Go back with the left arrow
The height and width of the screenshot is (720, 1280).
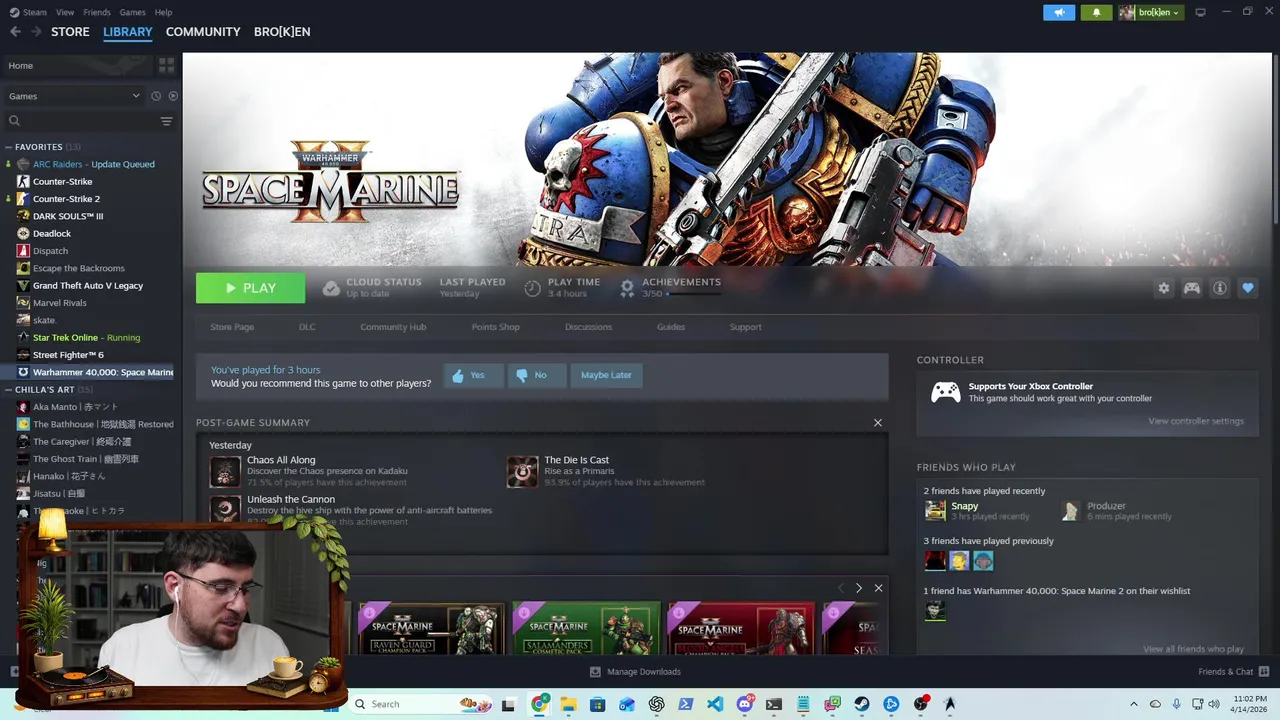pyautogui.click(x=15, y=31)
